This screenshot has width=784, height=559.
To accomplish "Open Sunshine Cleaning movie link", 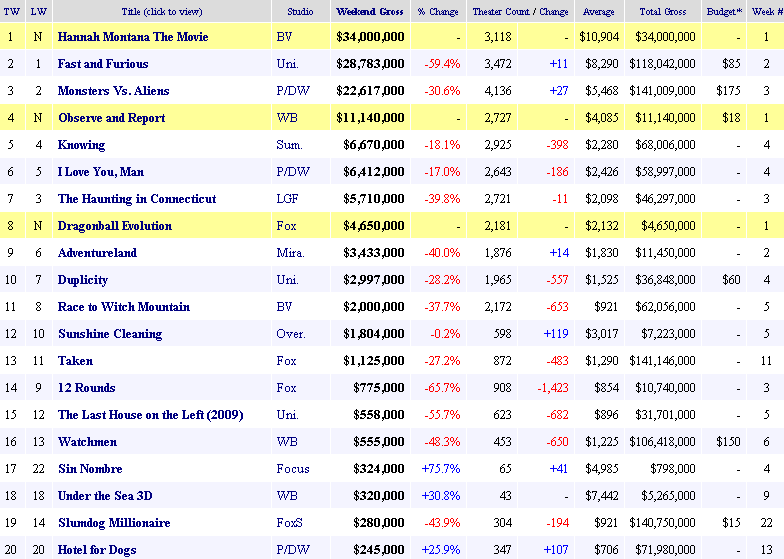I will [109, 334].
